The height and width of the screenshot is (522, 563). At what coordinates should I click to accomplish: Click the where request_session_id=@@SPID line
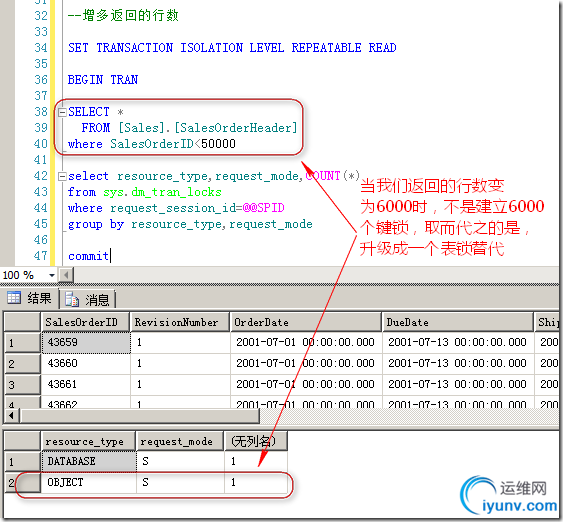176,208
